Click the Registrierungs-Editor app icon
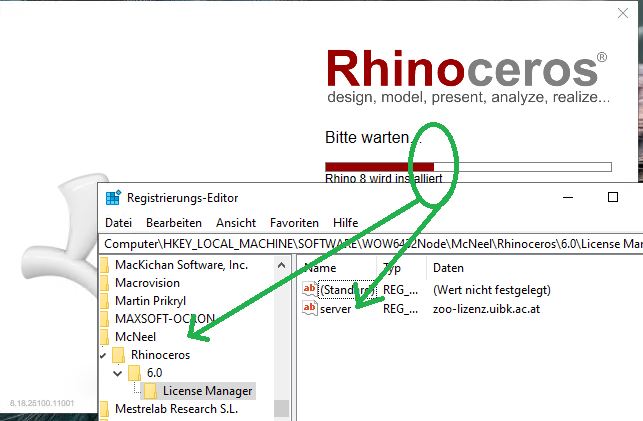The height and width of the screenshot is (421, 643). pos(113,197)
